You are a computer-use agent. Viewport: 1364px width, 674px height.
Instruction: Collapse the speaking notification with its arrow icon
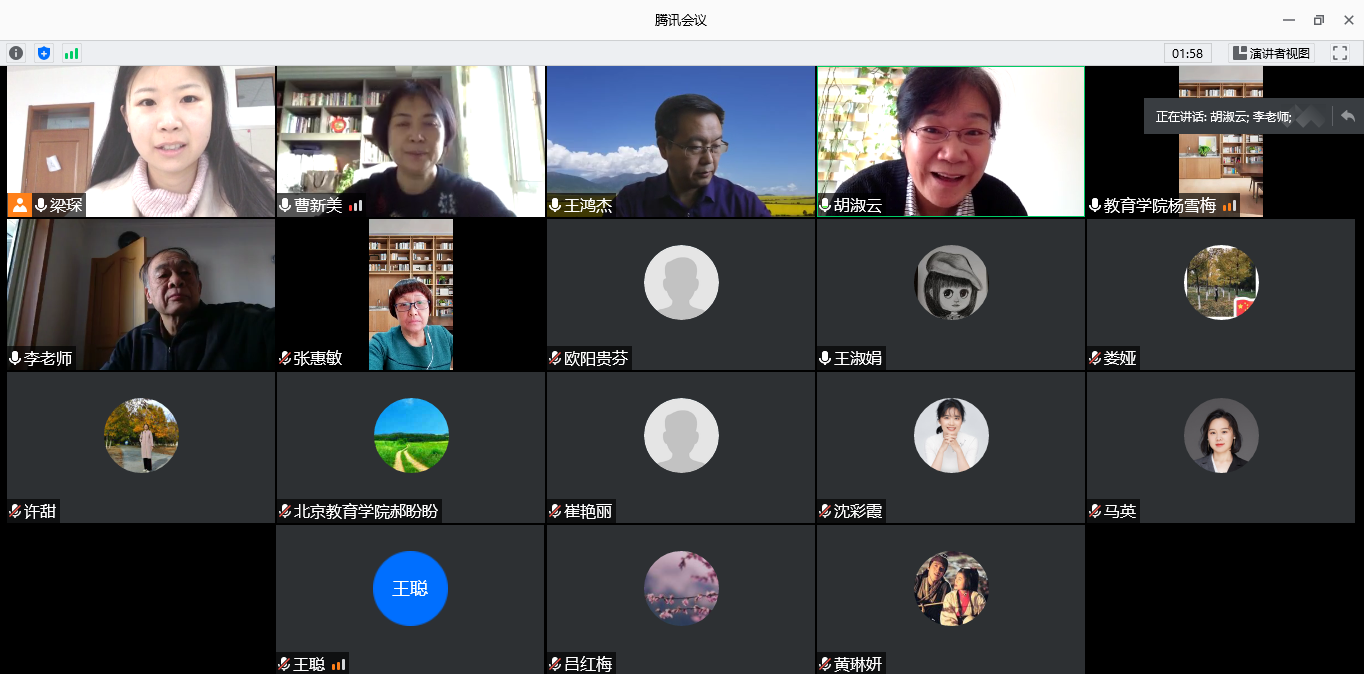1347,116
